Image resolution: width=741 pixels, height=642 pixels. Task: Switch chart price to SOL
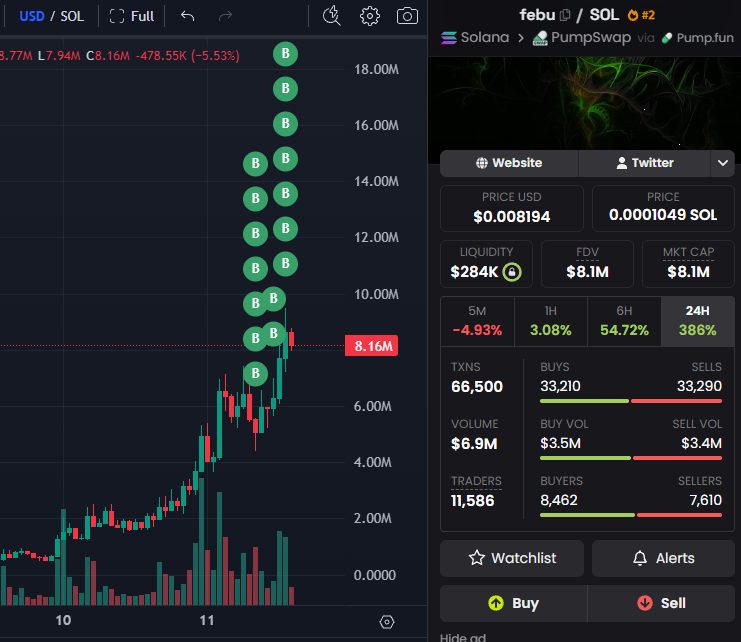(72, 16)
